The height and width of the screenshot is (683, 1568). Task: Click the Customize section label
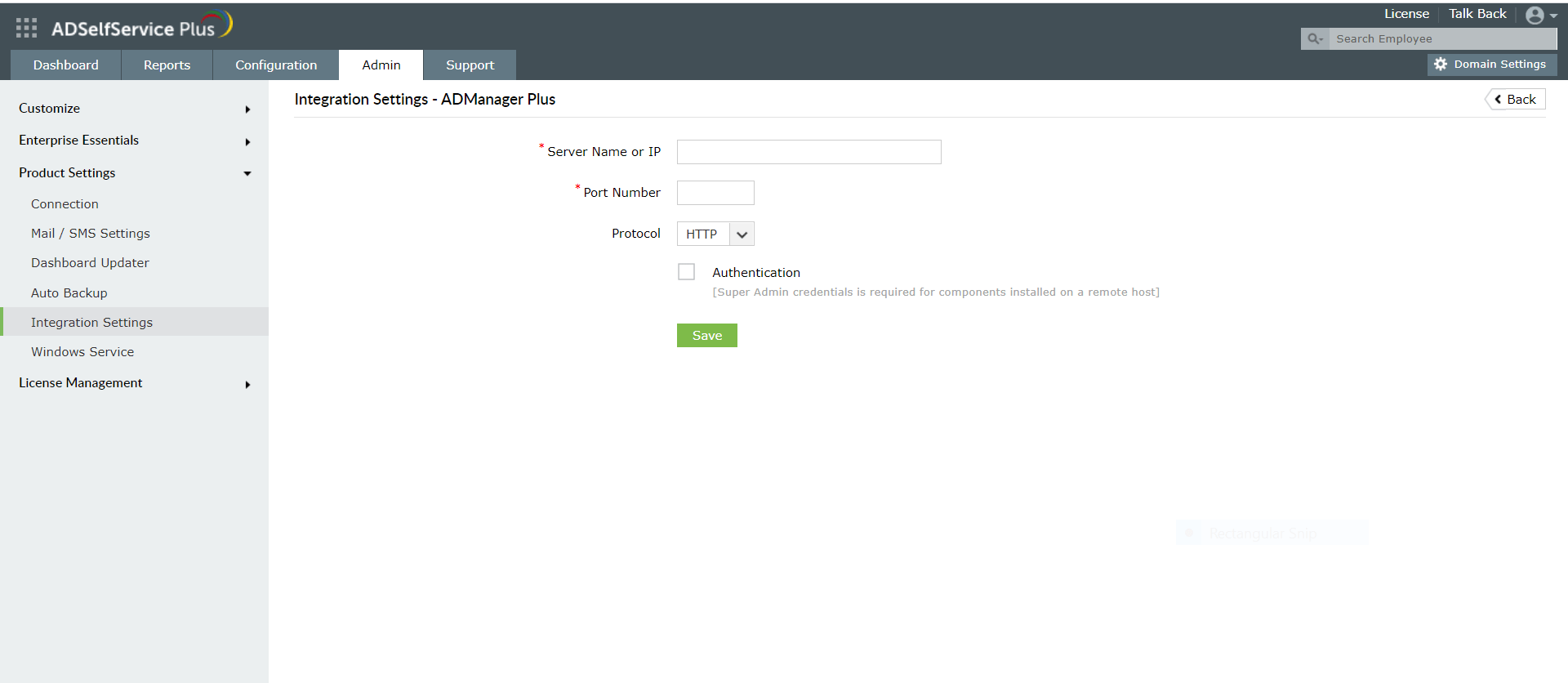click(49, 109)
